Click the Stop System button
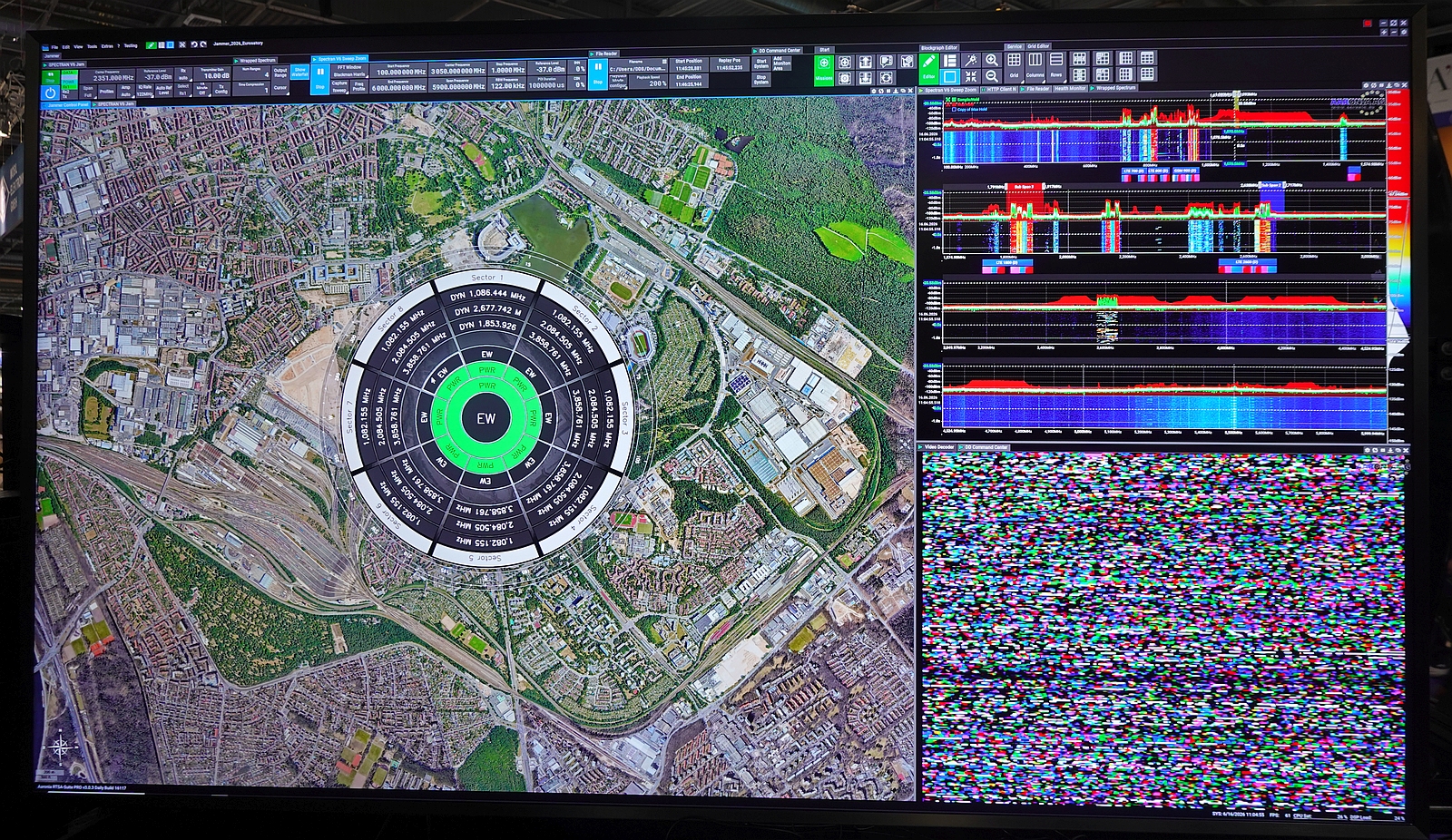1452x840 pixels. tap(761, 80)
